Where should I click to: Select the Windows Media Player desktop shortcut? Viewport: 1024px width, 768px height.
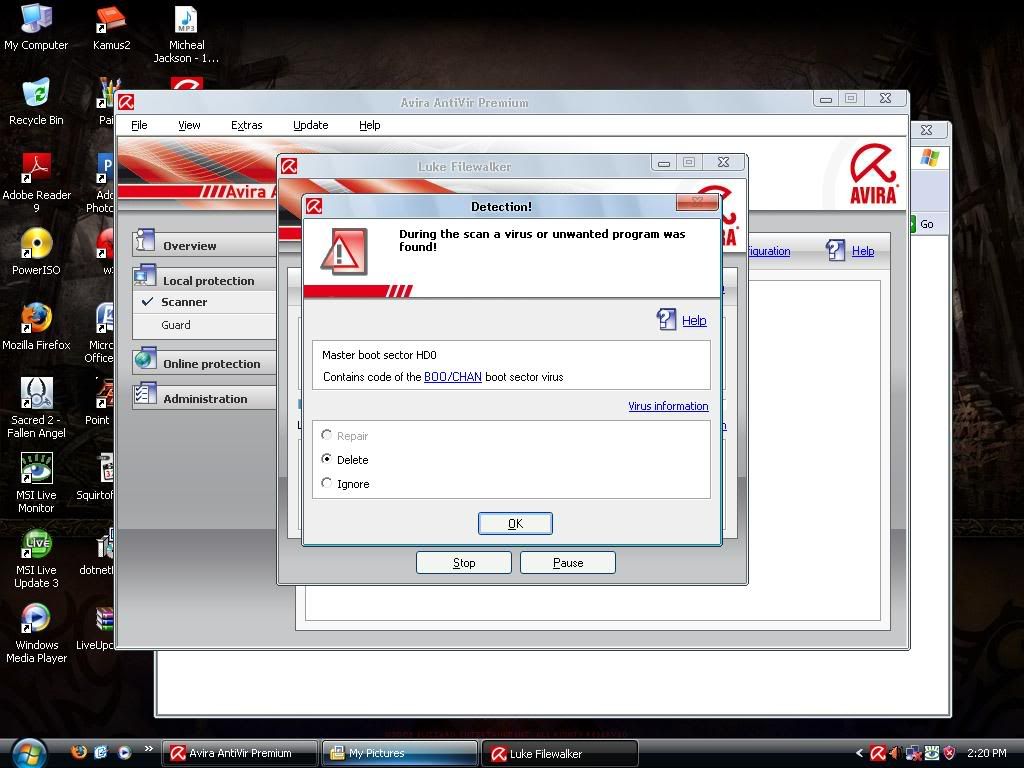36,633
